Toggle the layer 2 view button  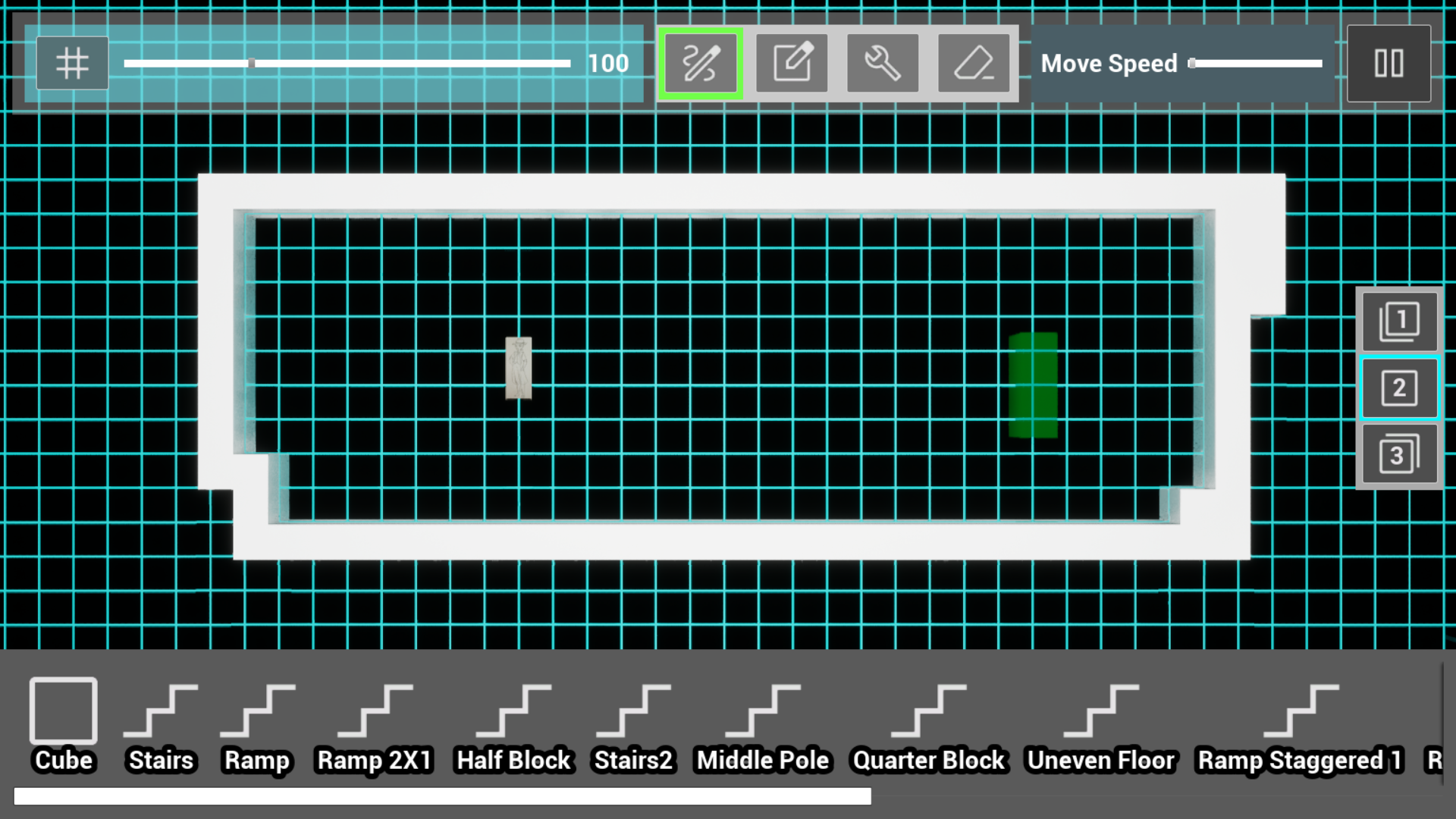pyautogui.click(x=1399, y=387)
